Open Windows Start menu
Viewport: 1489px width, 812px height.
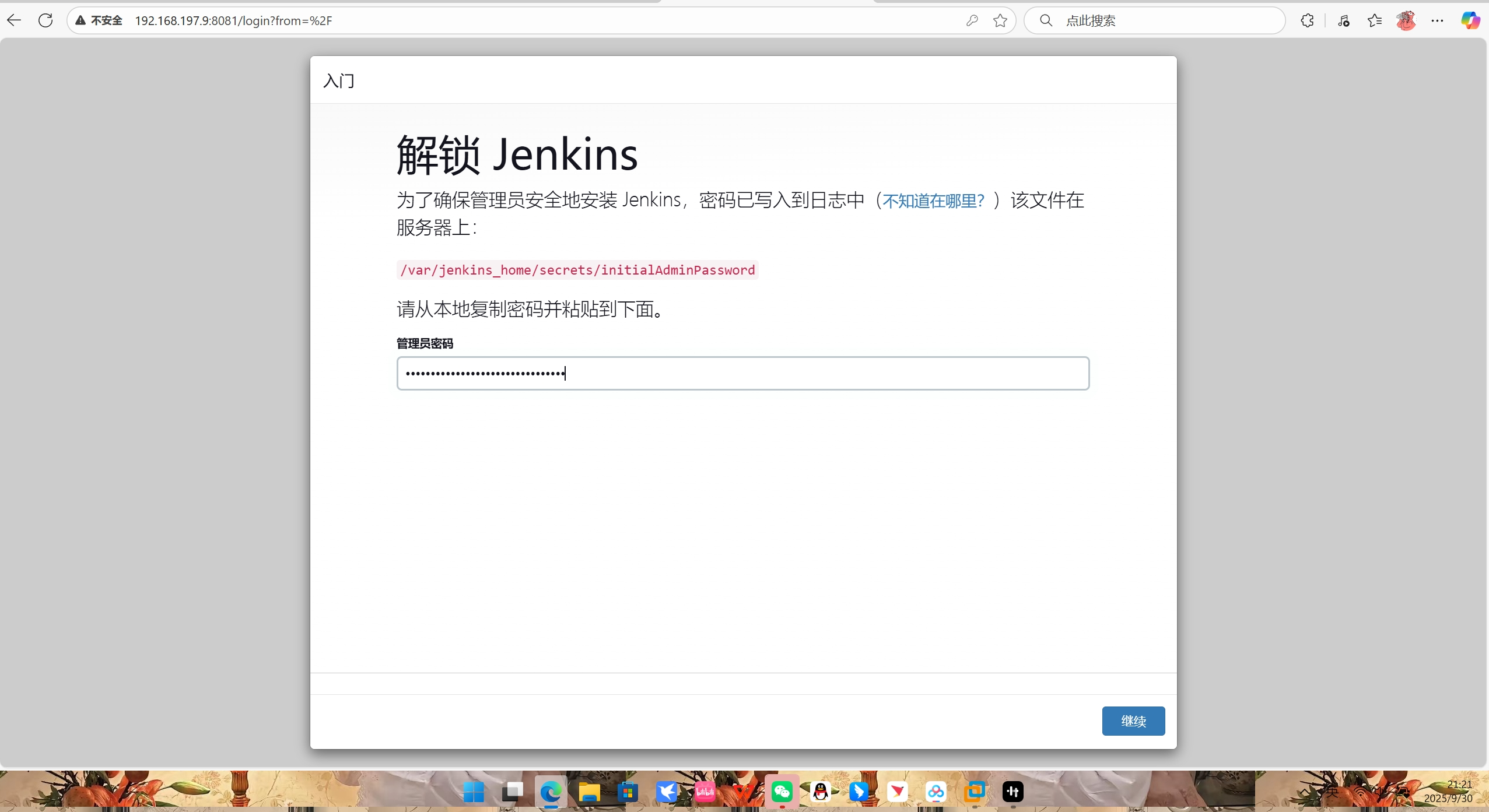pos(474,792)
